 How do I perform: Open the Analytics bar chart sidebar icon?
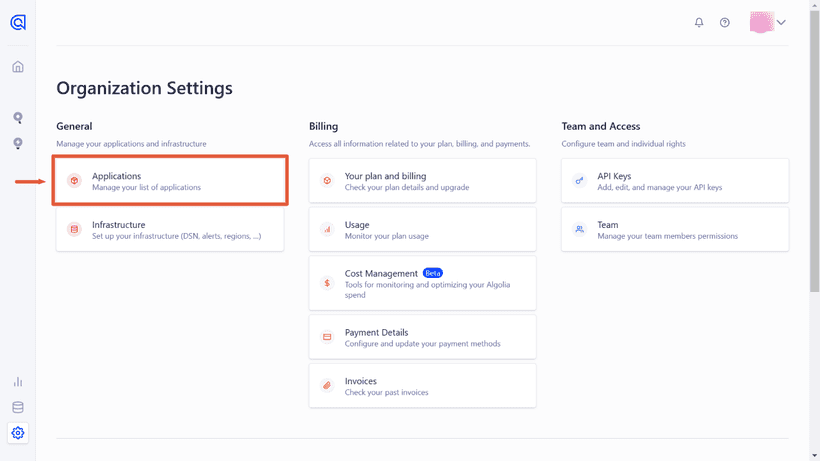[18, 382]
